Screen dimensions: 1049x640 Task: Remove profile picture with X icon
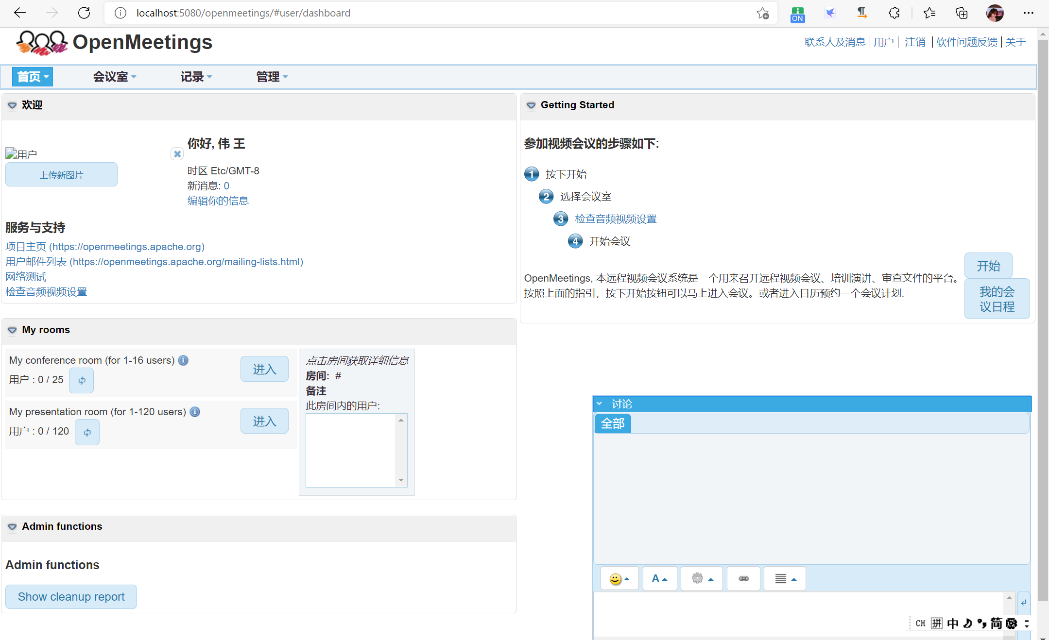[177, 154]
